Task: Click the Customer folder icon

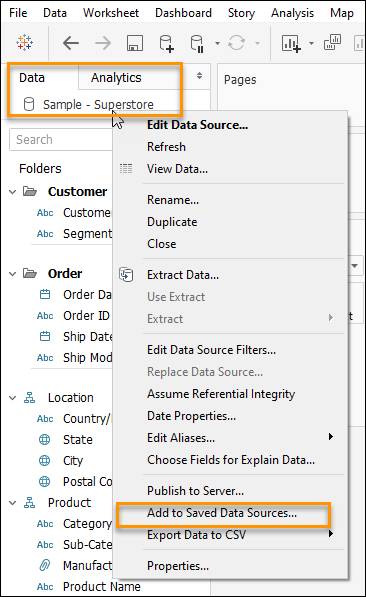Action: click(x=30, y=191)
